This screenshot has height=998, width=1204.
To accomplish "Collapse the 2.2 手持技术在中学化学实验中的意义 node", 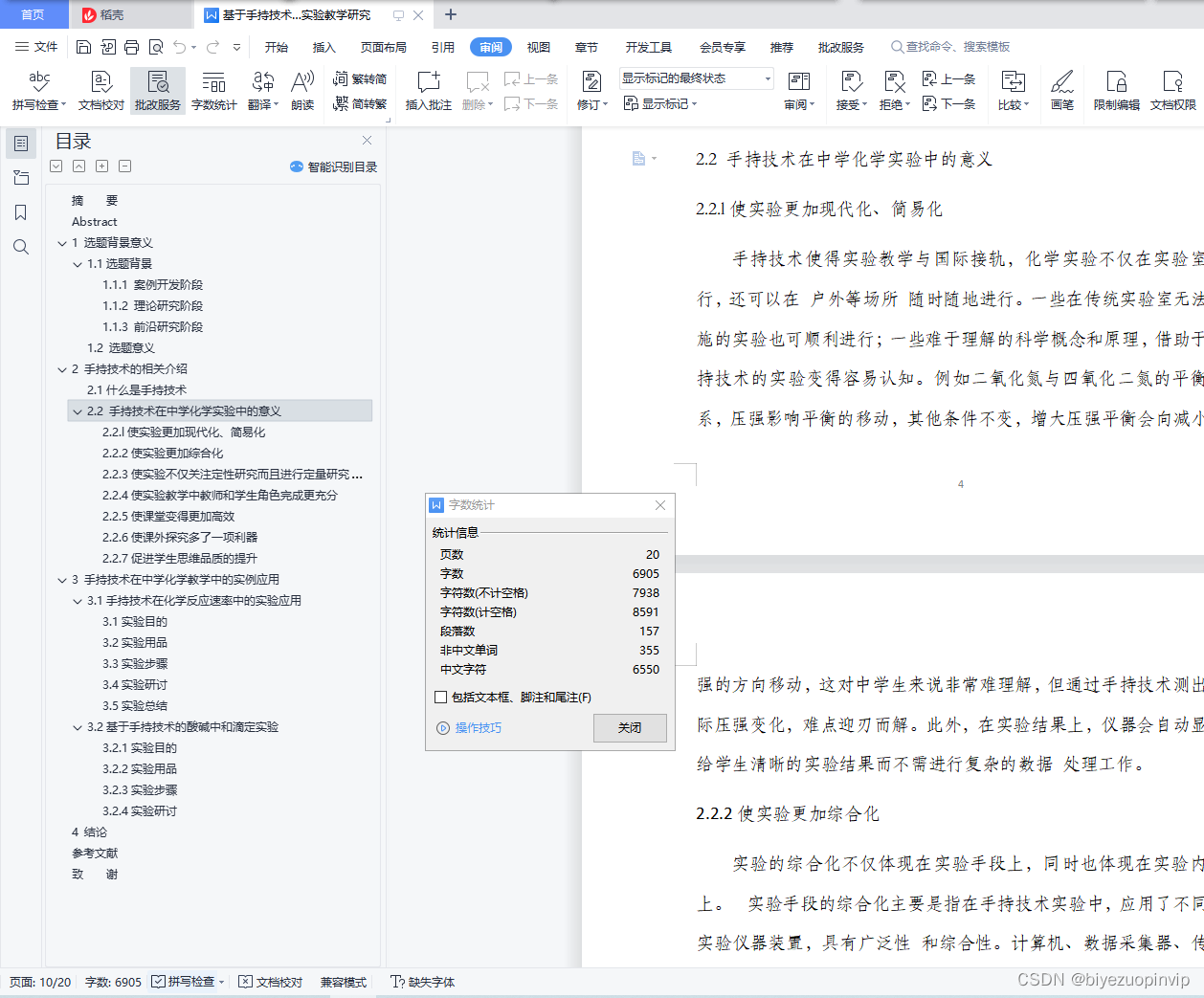I will click(x=78, y=411).
